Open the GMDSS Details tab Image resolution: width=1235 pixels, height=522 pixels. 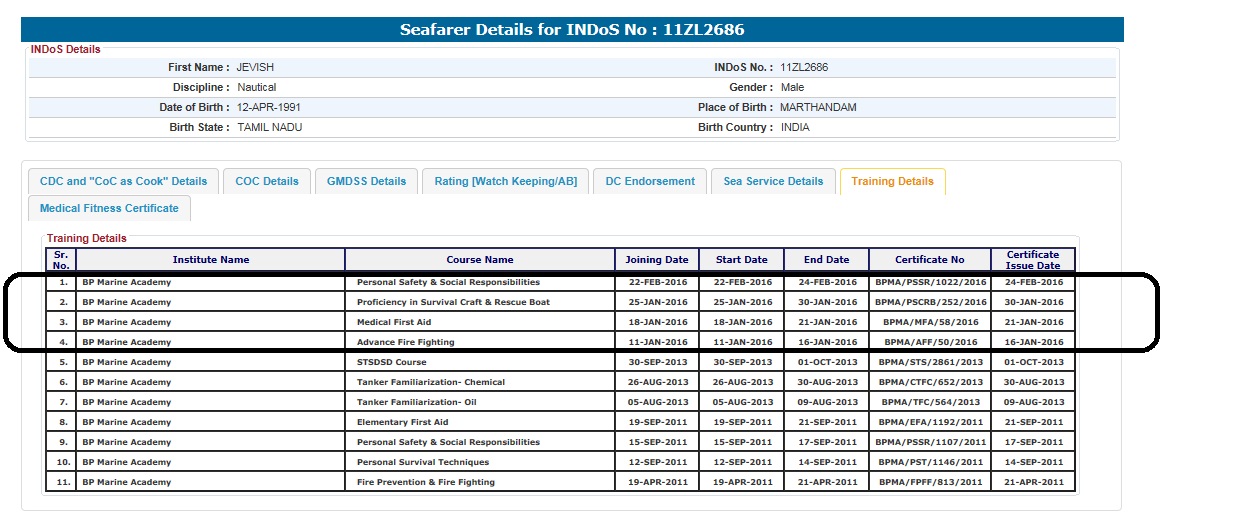367,181
